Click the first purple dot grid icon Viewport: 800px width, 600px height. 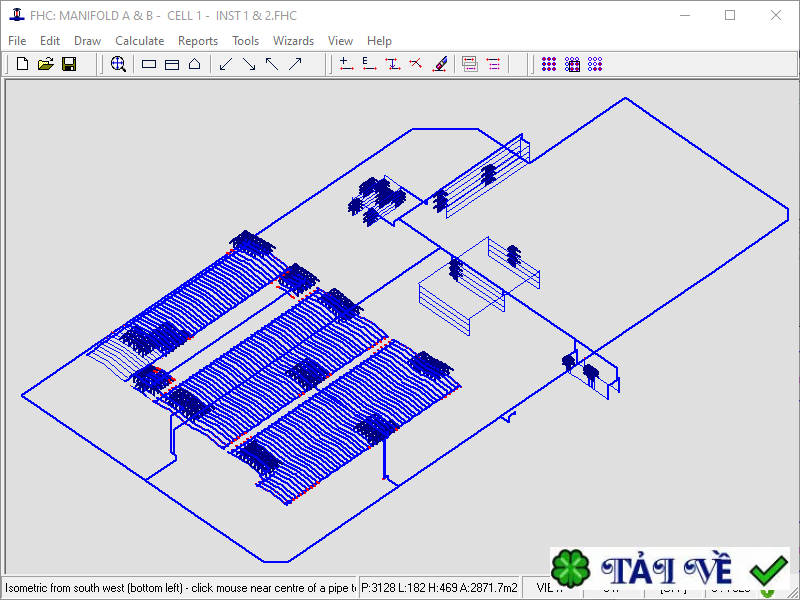click(x=549, y=64)
